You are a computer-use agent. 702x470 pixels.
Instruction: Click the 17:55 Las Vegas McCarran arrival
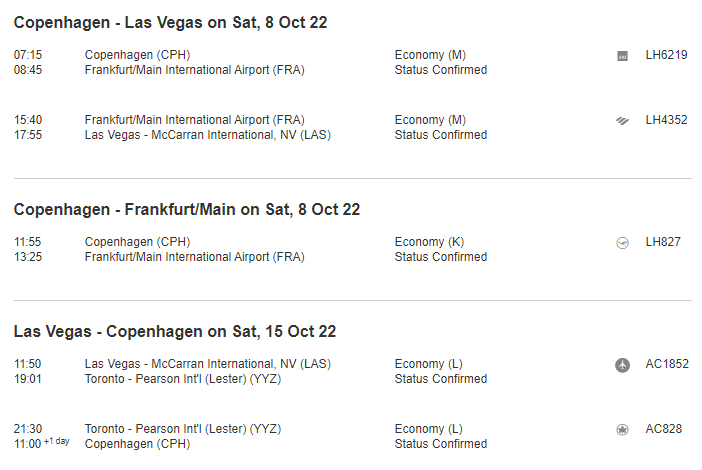pos(207,135)
